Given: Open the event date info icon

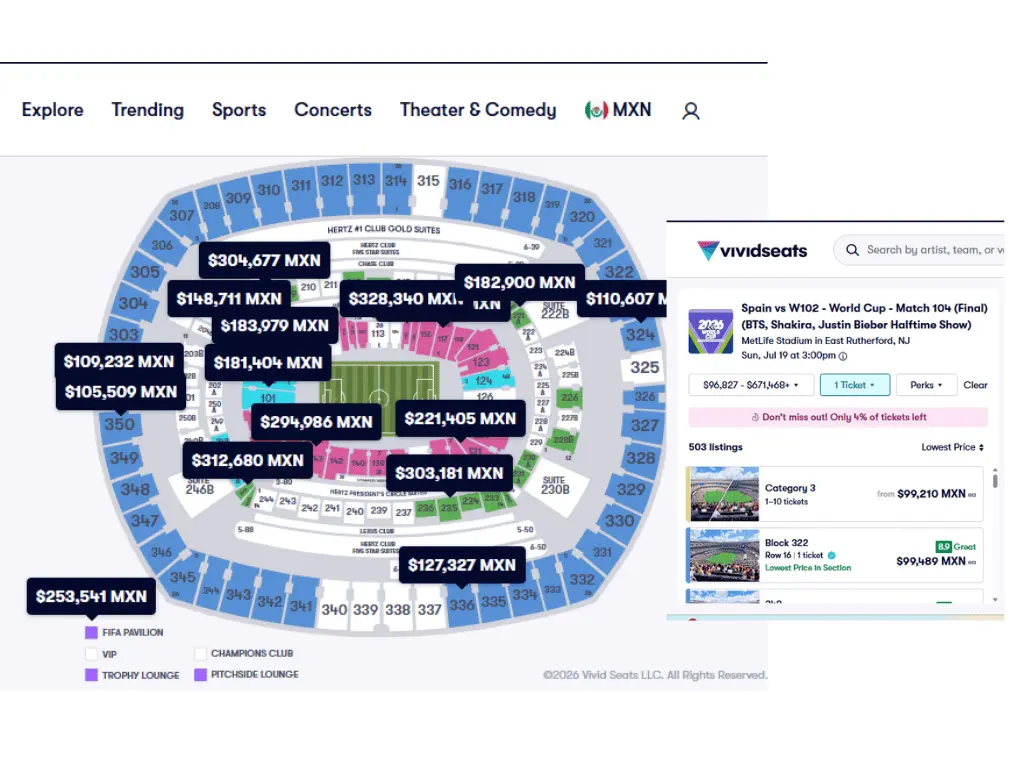Looking at the screenshot, I should [x=843, y=356].
